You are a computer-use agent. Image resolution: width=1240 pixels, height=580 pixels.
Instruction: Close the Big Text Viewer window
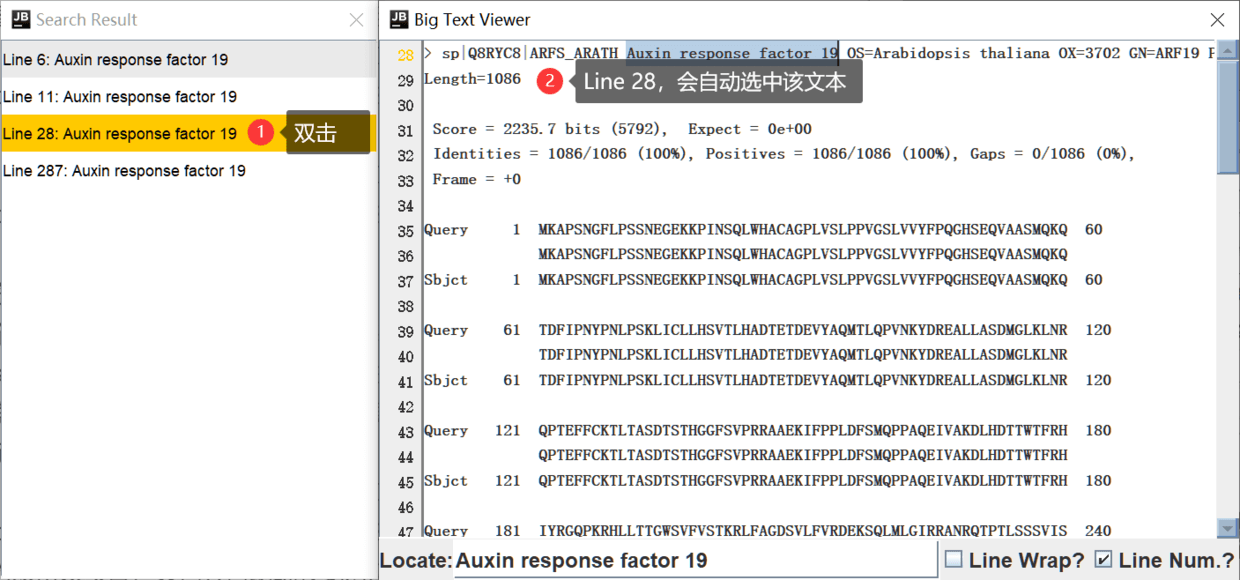1217,20
